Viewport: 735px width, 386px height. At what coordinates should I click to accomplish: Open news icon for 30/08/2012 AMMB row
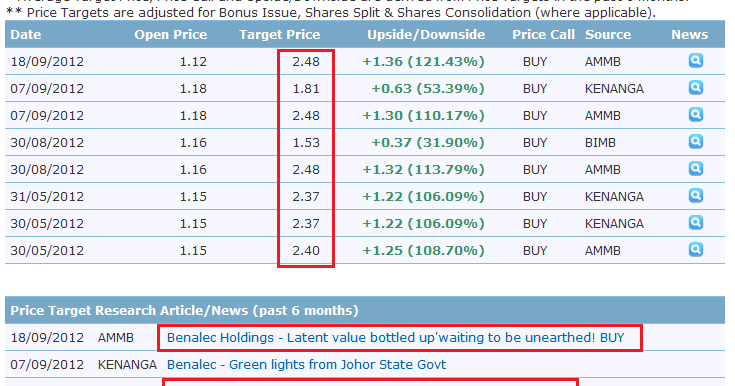point(696,168)
